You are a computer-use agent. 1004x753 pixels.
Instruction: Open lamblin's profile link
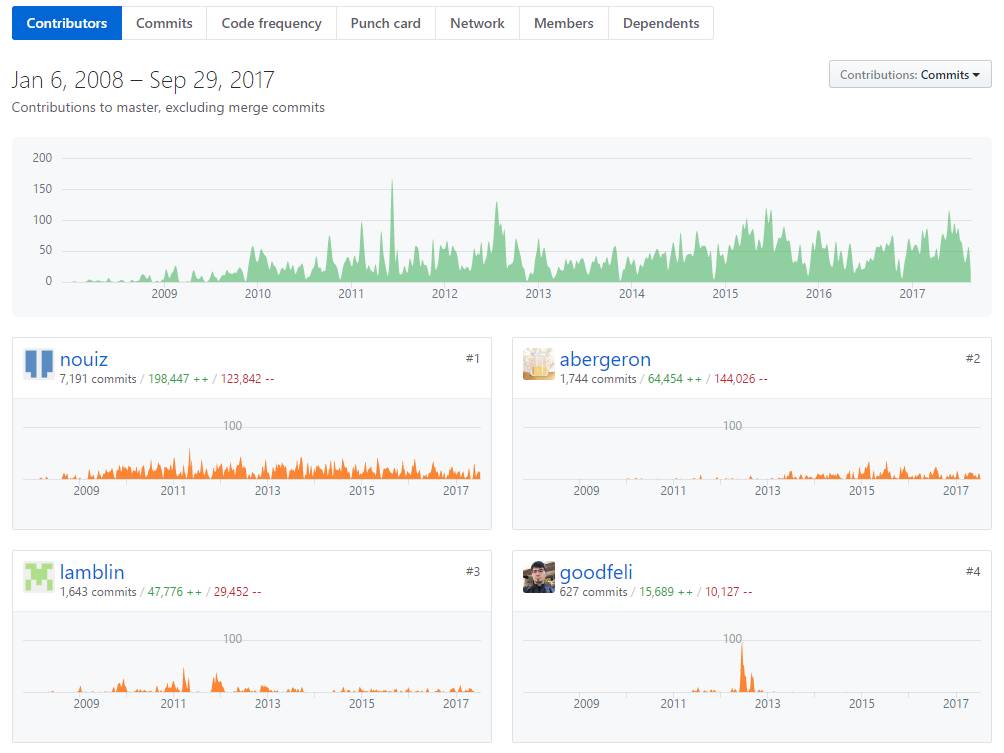tap(92, 572)
